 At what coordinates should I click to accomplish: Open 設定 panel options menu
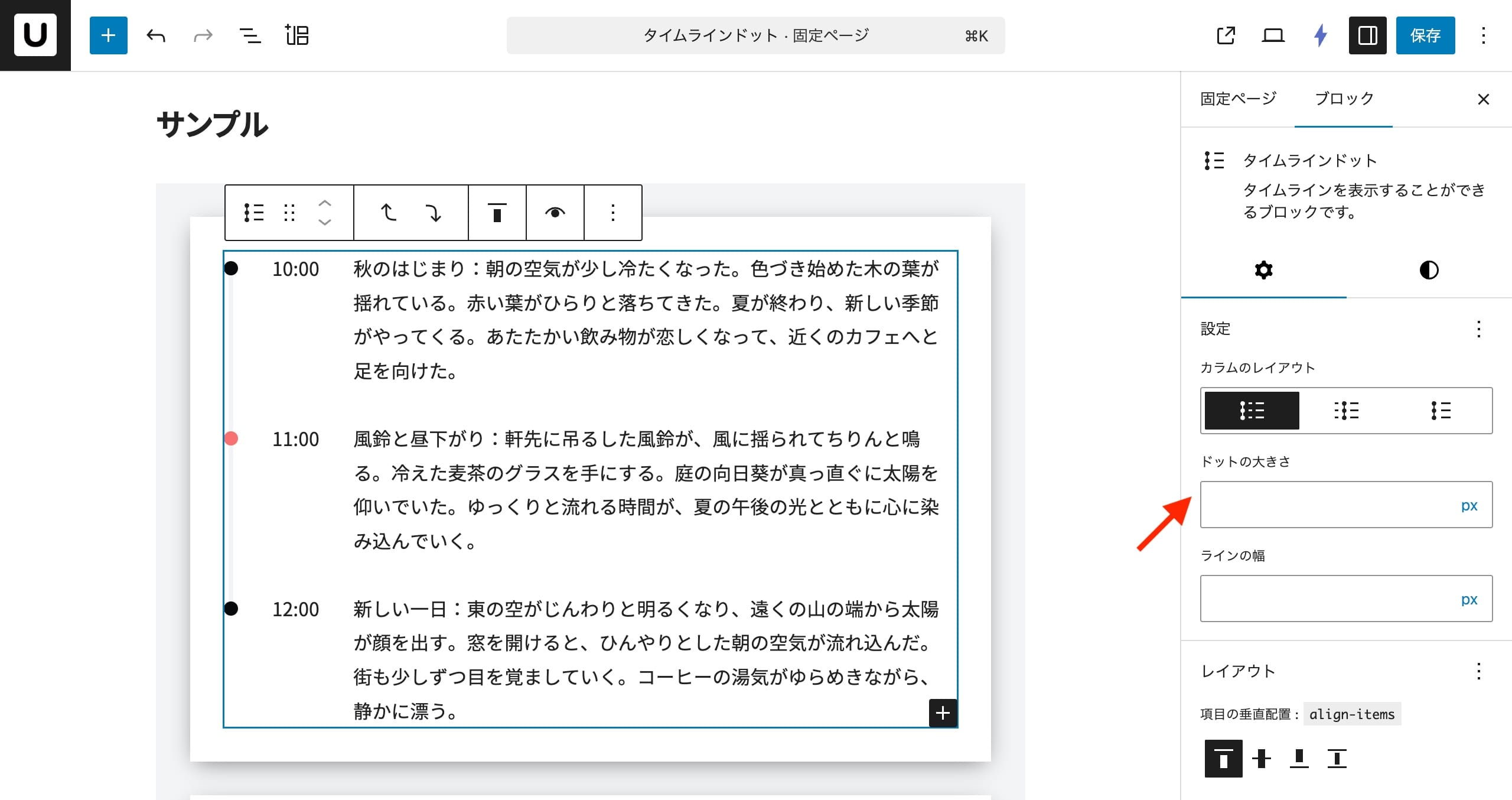pos(1478,329)
